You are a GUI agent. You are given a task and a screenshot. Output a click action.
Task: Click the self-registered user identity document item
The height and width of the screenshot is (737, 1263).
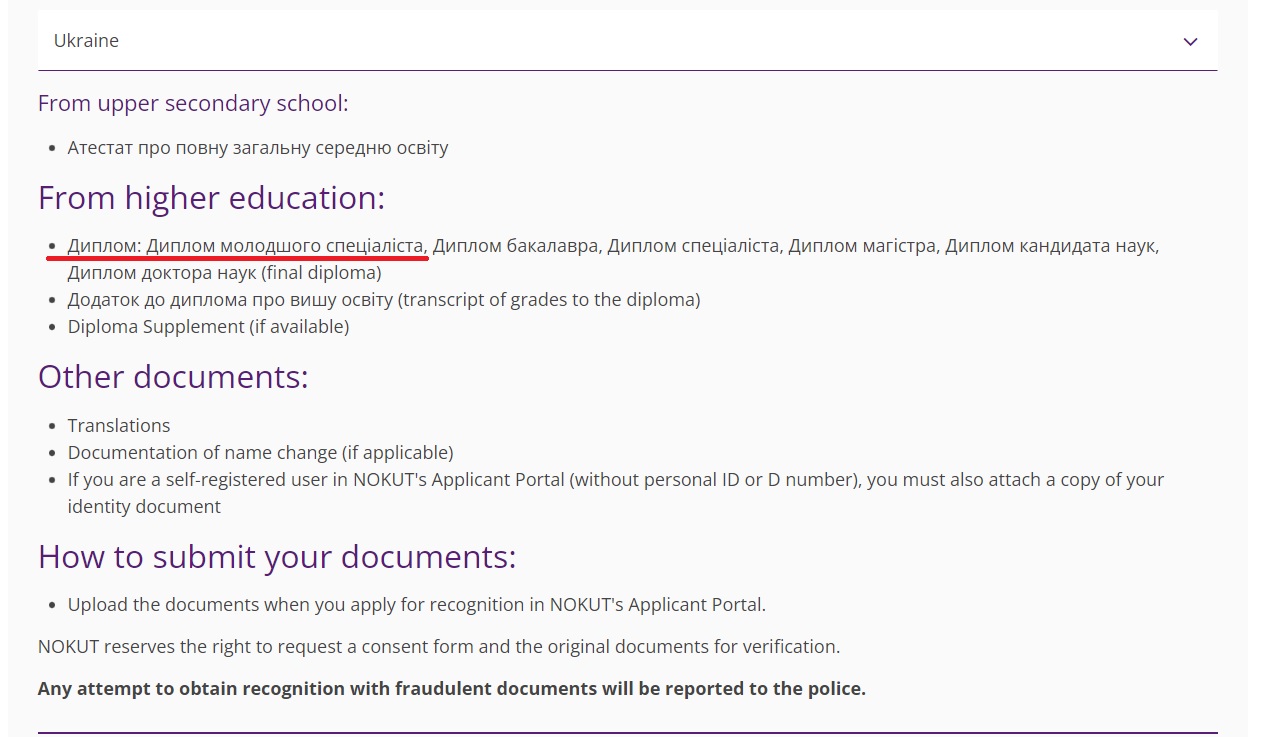coord(616,492)
